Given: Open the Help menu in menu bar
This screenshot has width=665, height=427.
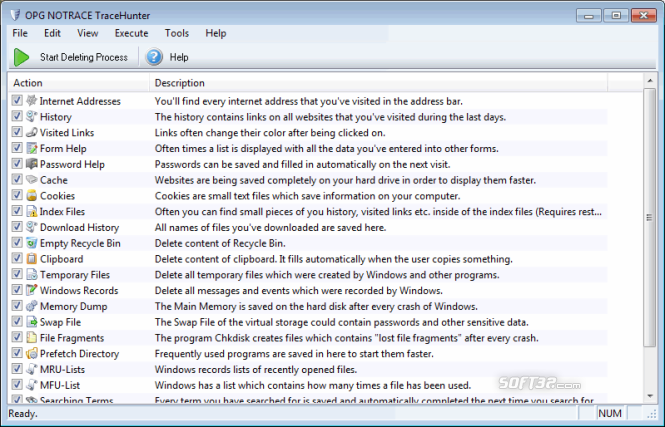Looking at the screenshot, I should pyautogui.click(x=215, y=33).
